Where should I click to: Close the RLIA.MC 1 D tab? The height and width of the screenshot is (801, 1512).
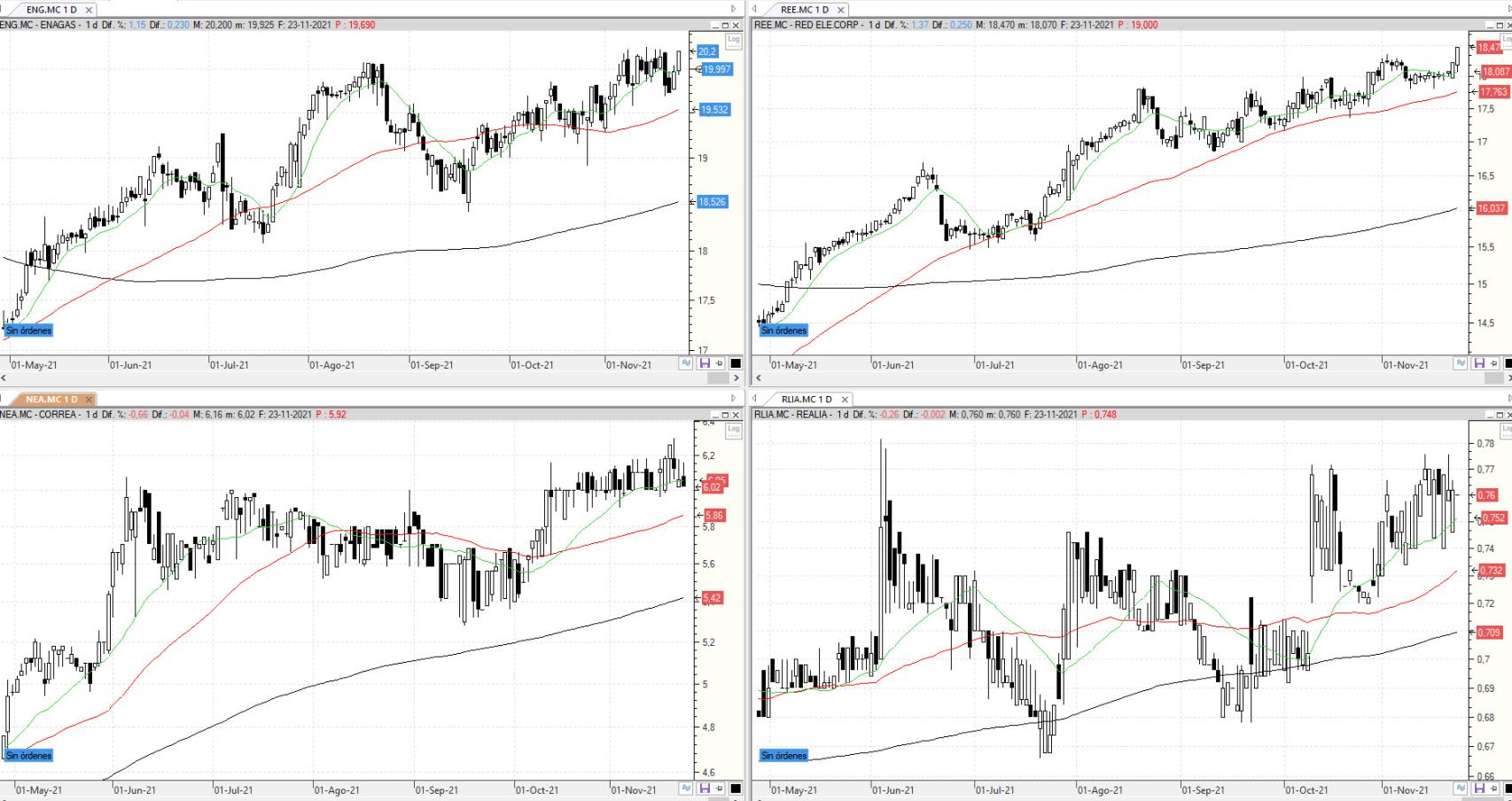coord(845,400)
